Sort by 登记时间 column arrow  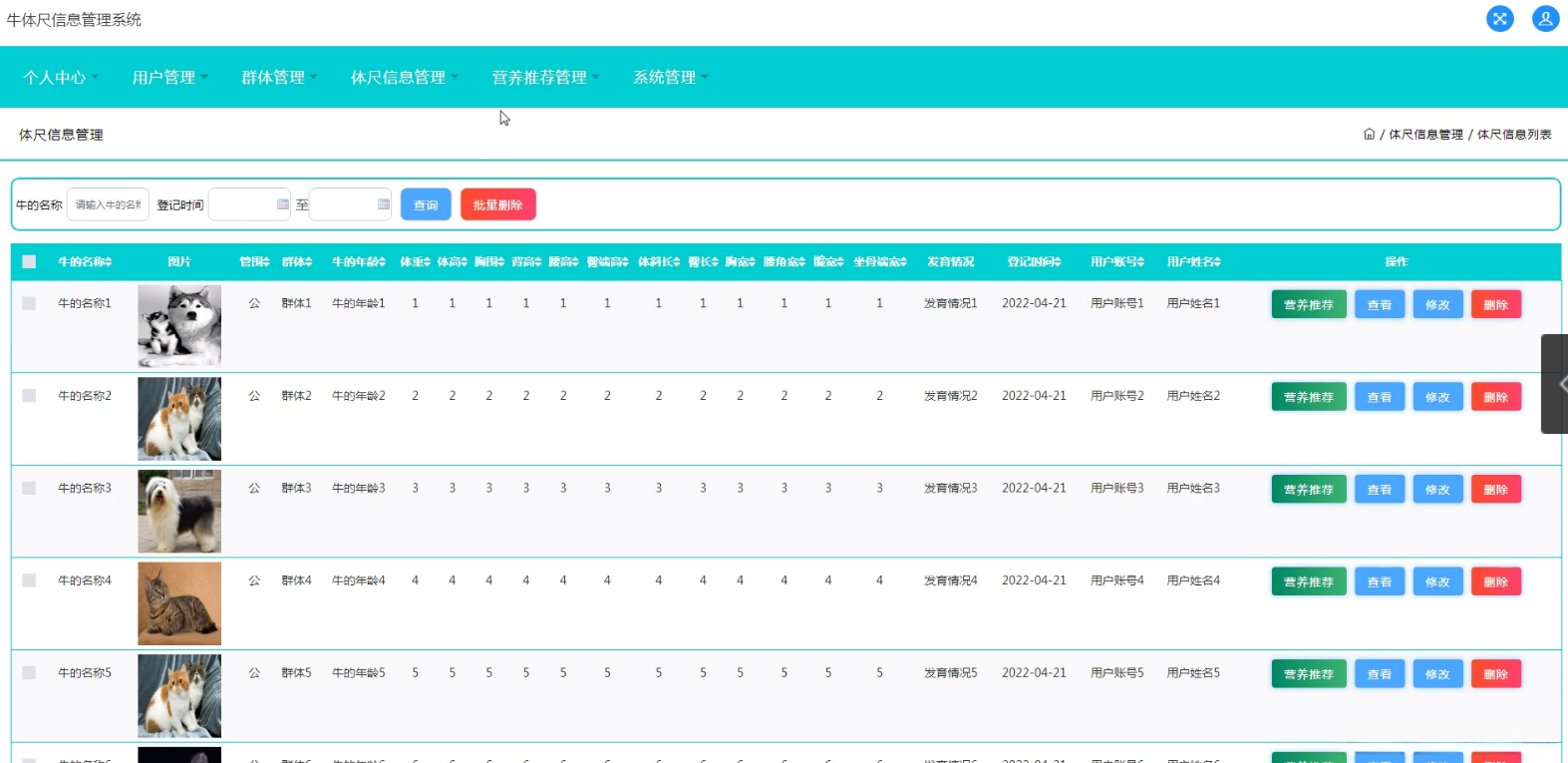pyautogui.click(x=1058, y=262)
